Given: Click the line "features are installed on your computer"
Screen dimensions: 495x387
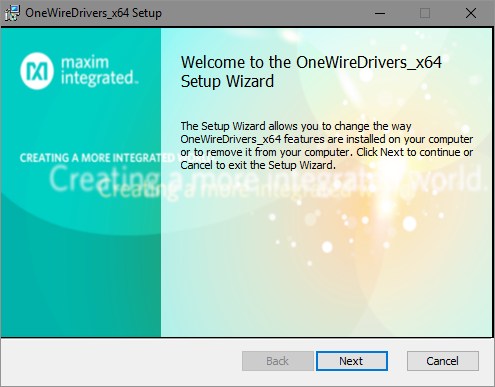Looking at the screenshot, I should point(378,139).
